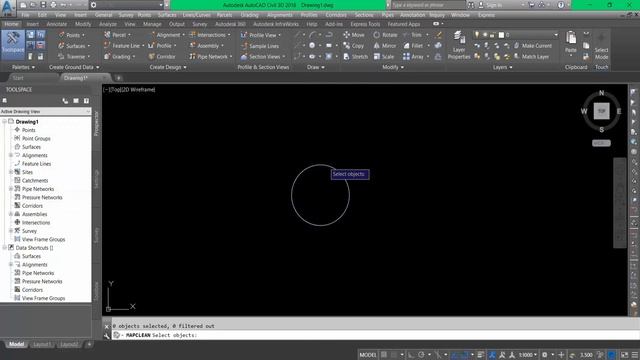Click the customization menu icon in status bar
This screenshot has width=640, height=360.
click(635, 355)
